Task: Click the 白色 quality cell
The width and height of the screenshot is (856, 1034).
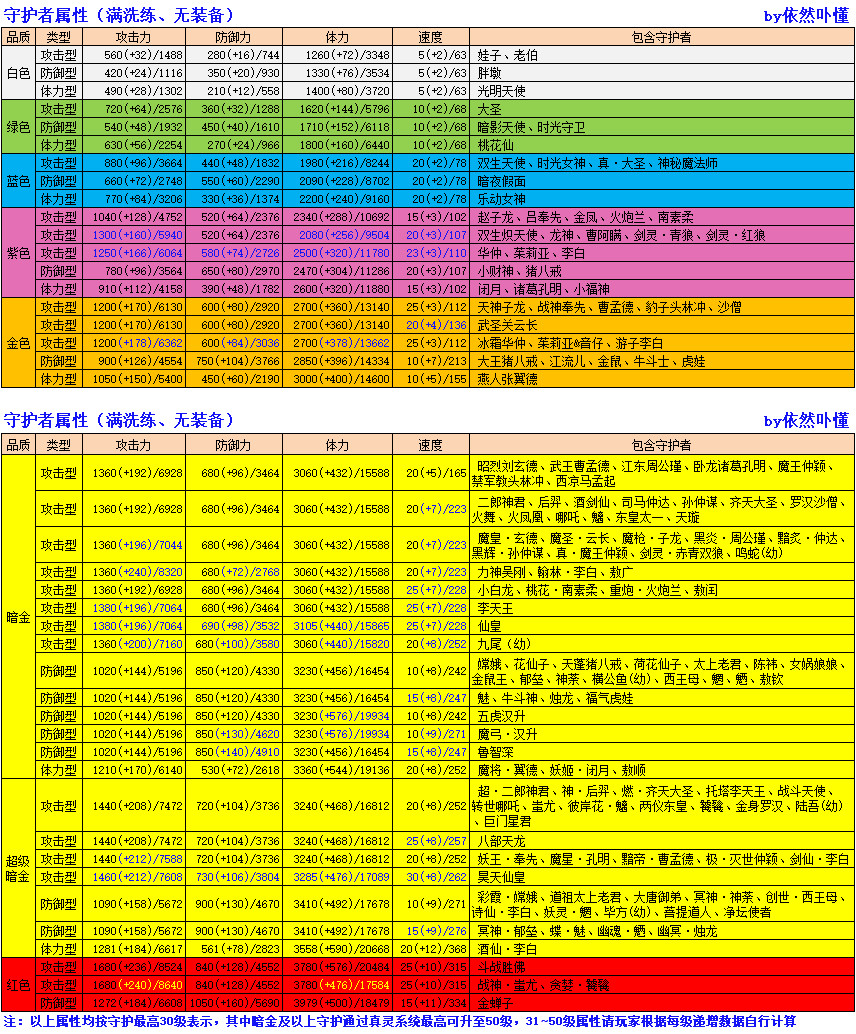Action: 18,73
